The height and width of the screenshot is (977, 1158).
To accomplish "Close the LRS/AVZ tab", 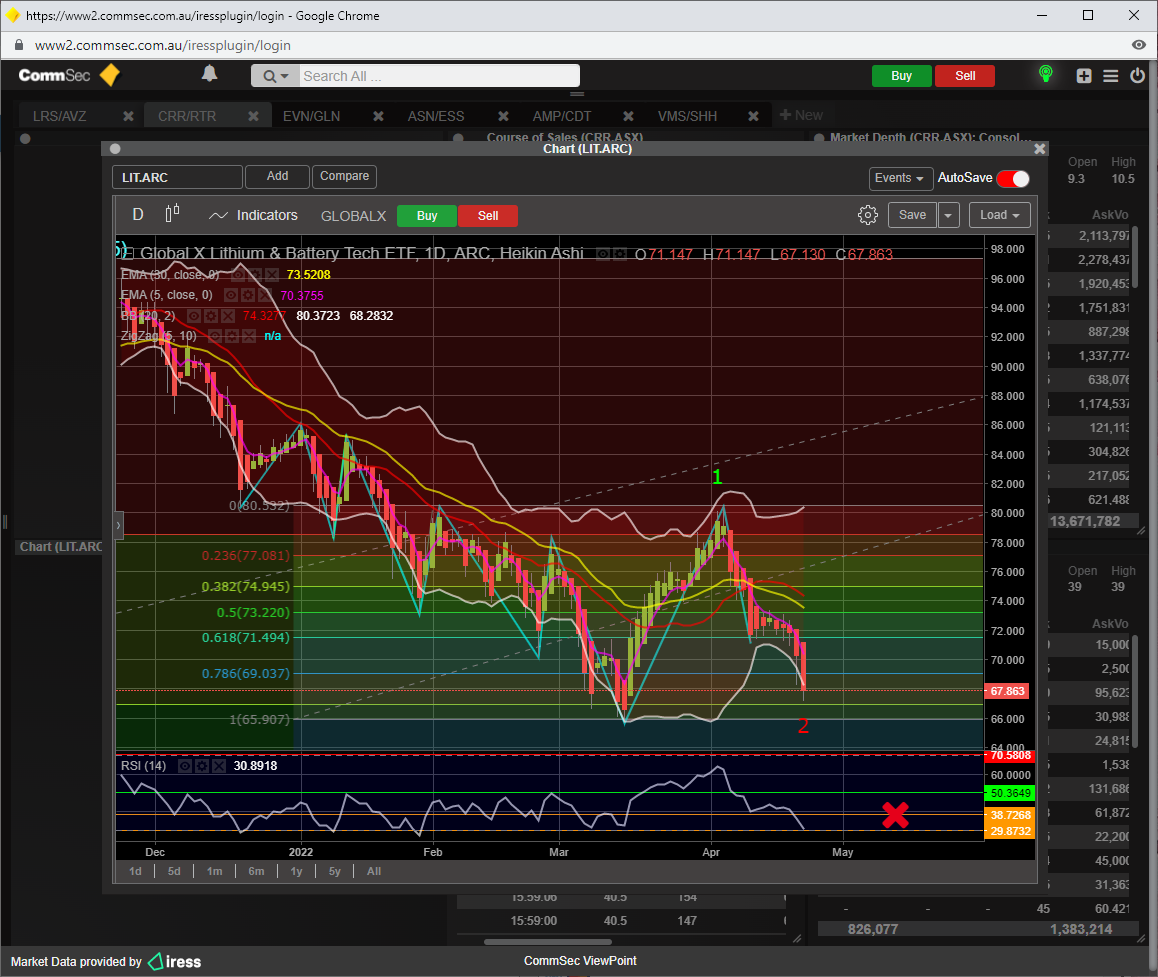I will tap(128, 116).
